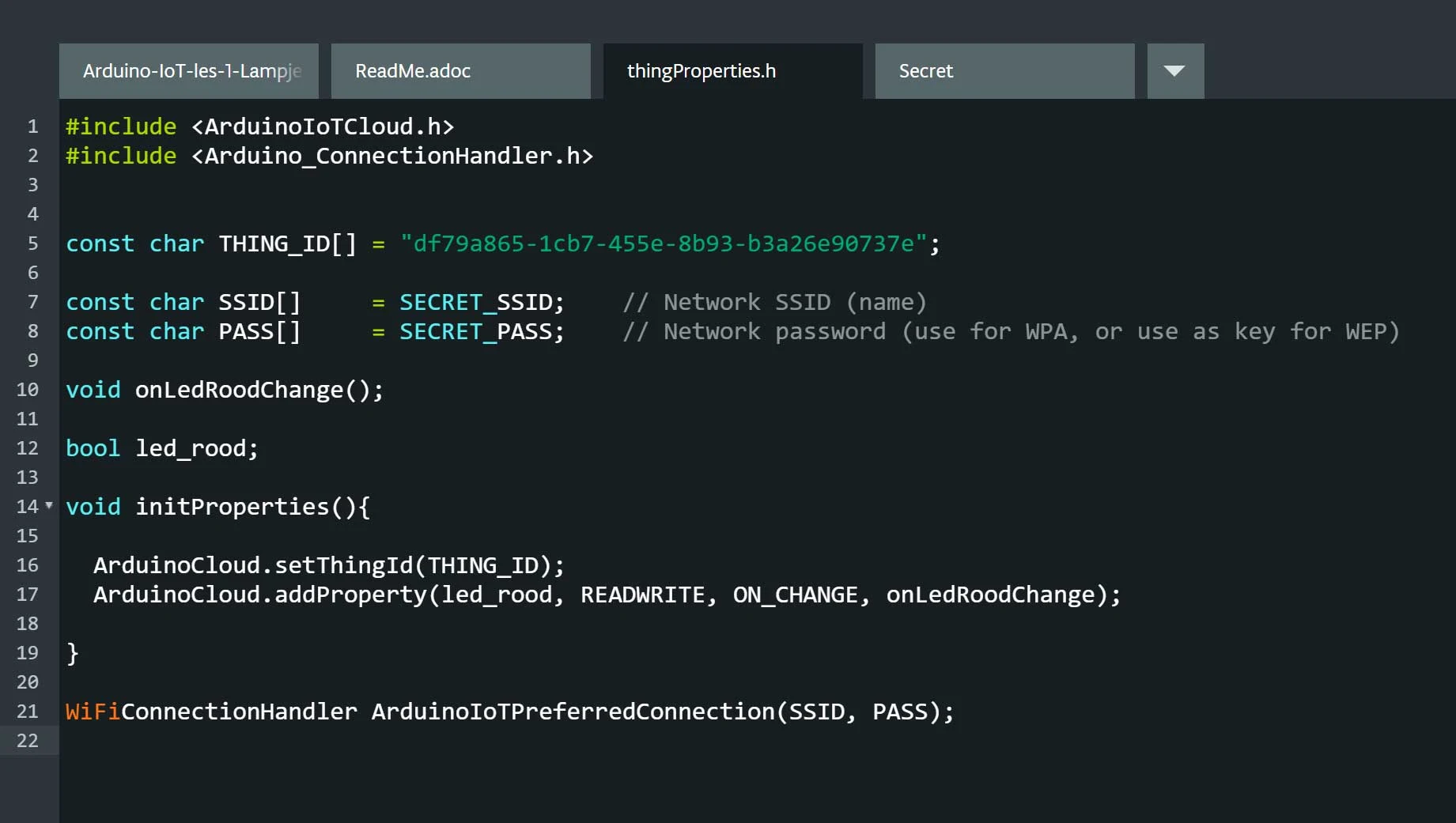Click line number 5 in the gutter
This screenshot has width=1456, height=823.
click(32, 244)
